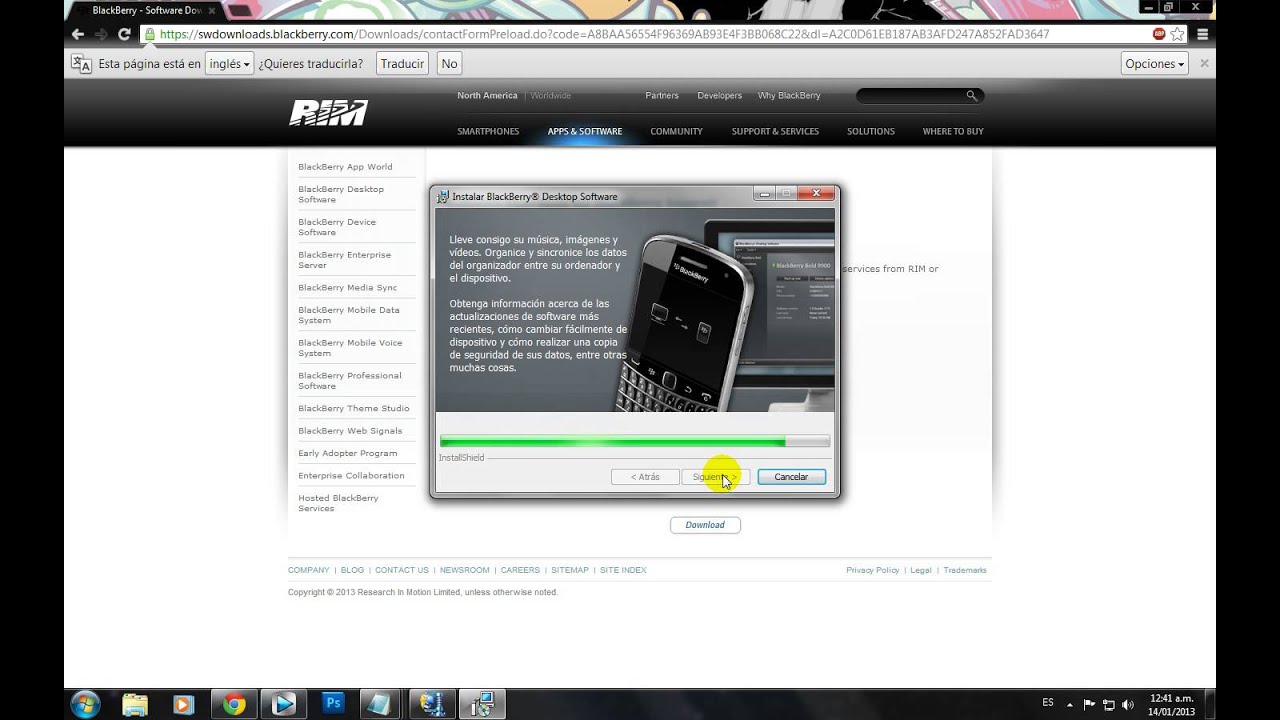Viewport: 1280px width, 720px height.
Task: Open the WHERE TO BUY menu
Action: (953, 131)
